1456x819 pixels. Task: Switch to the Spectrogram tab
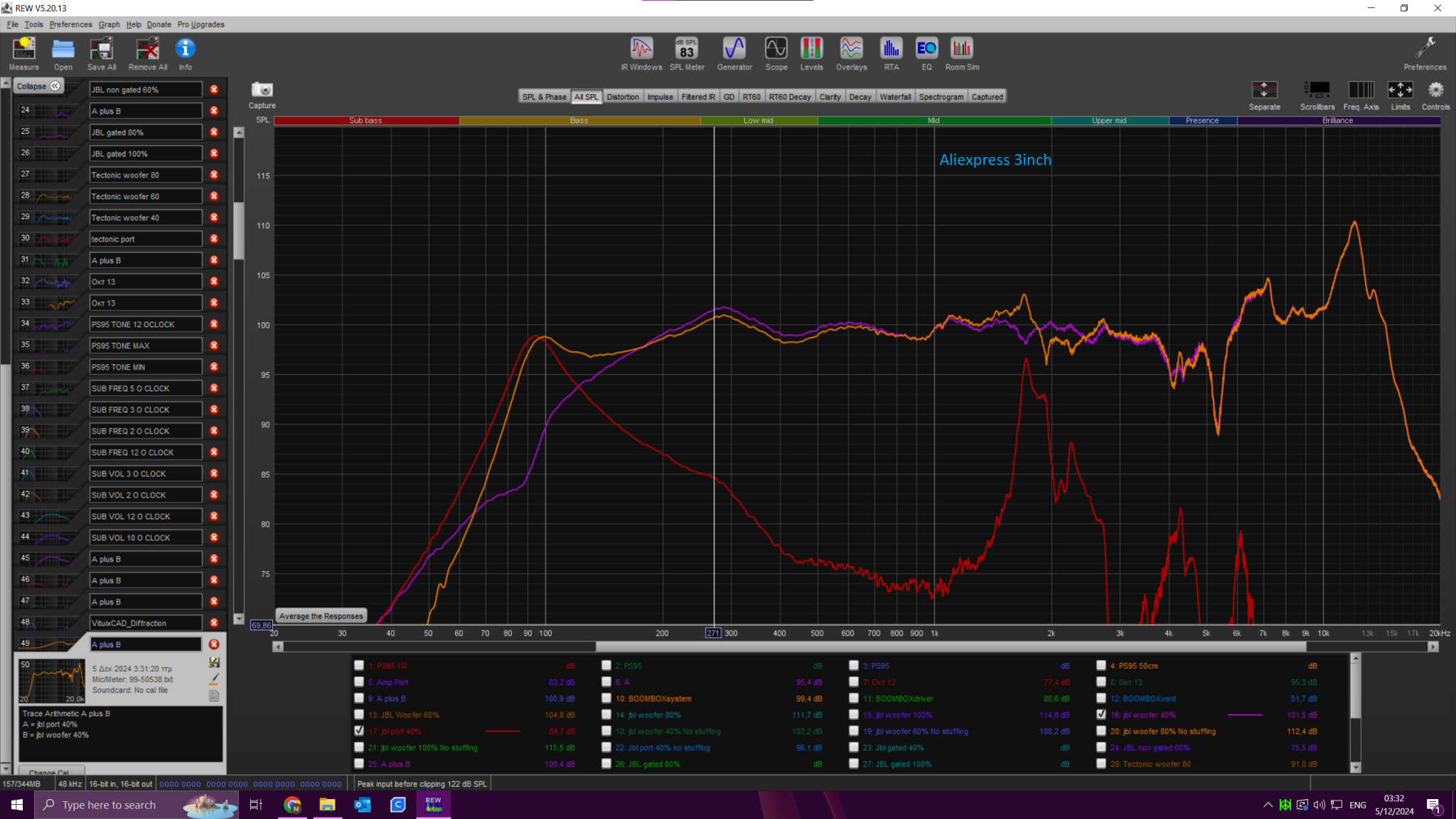[x=941, y=97]
